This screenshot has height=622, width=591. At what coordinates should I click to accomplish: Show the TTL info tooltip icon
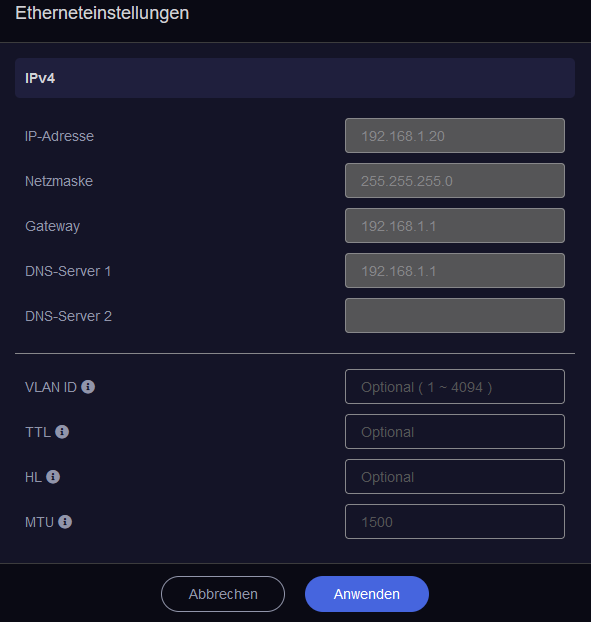tap(62, 432)
